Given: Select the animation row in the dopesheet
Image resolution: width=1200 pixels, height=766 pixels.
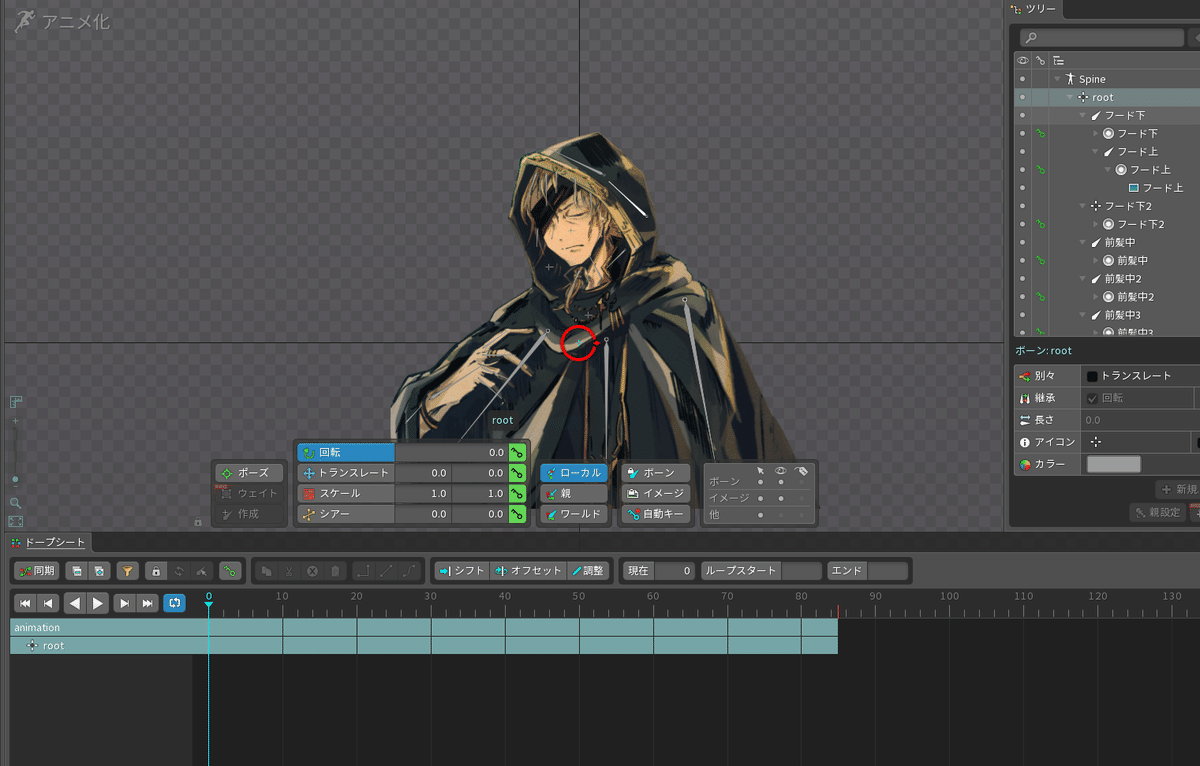Looking at the screenshot, I should tap(424, 628).
